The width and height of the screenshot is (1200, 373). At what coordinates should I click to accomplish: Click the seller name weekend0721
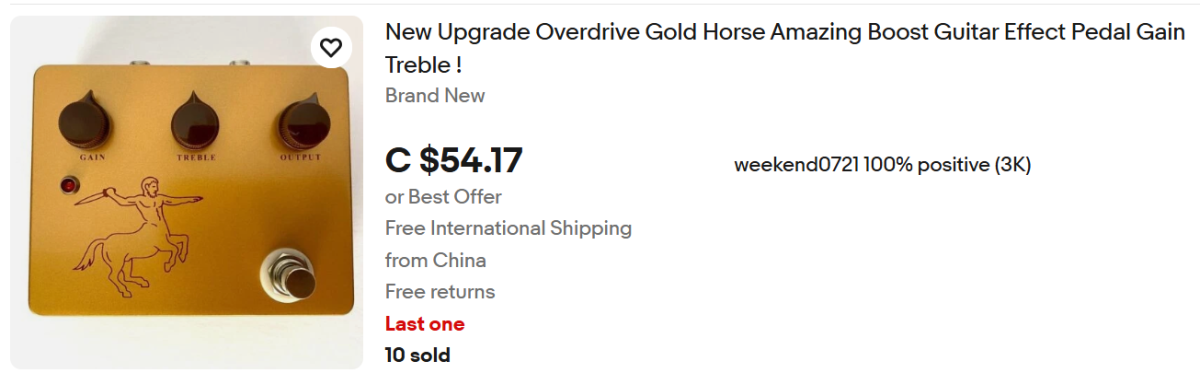click(x=797, y=165)
